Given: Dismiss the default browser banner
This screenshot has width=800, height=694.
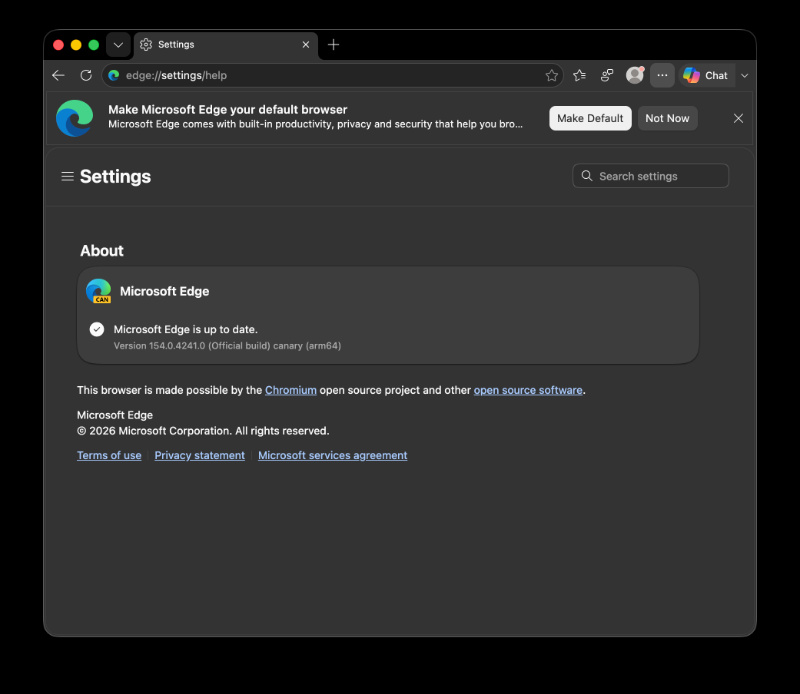Looking at the screenshot, I should click(x=738, y=118).
